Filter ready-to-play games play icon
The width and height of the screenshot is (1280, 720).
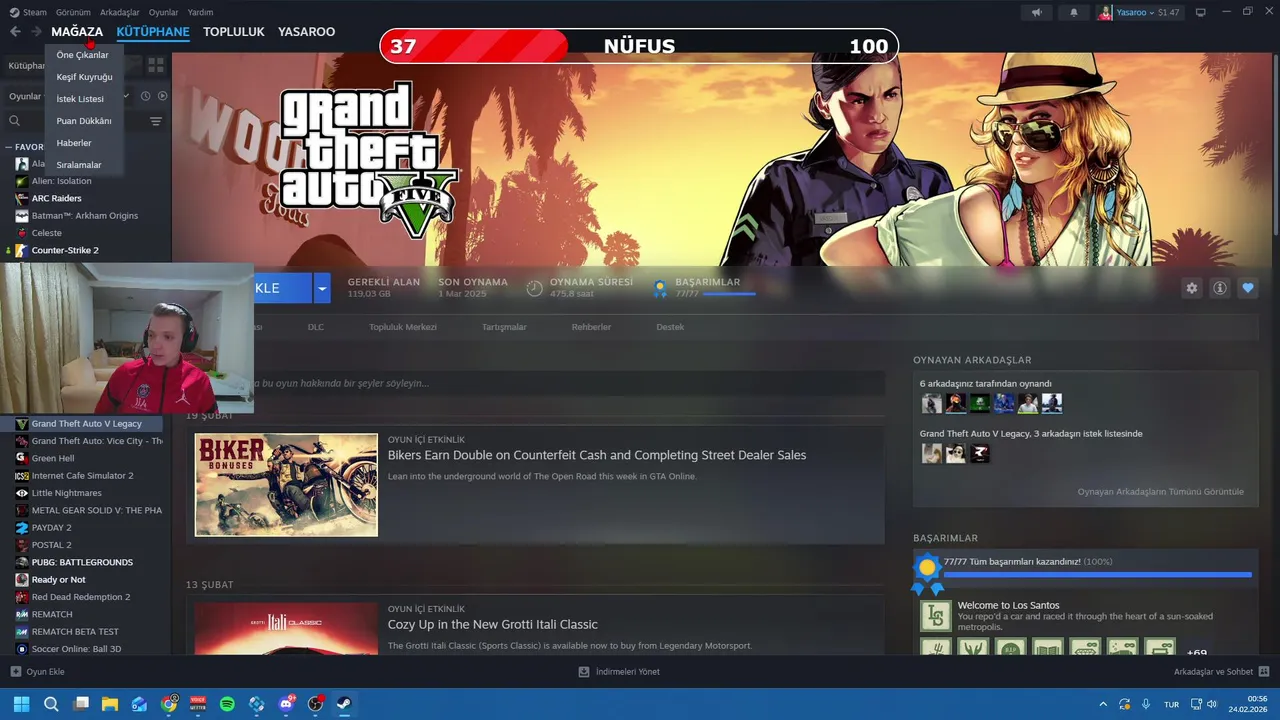point(162,96)
